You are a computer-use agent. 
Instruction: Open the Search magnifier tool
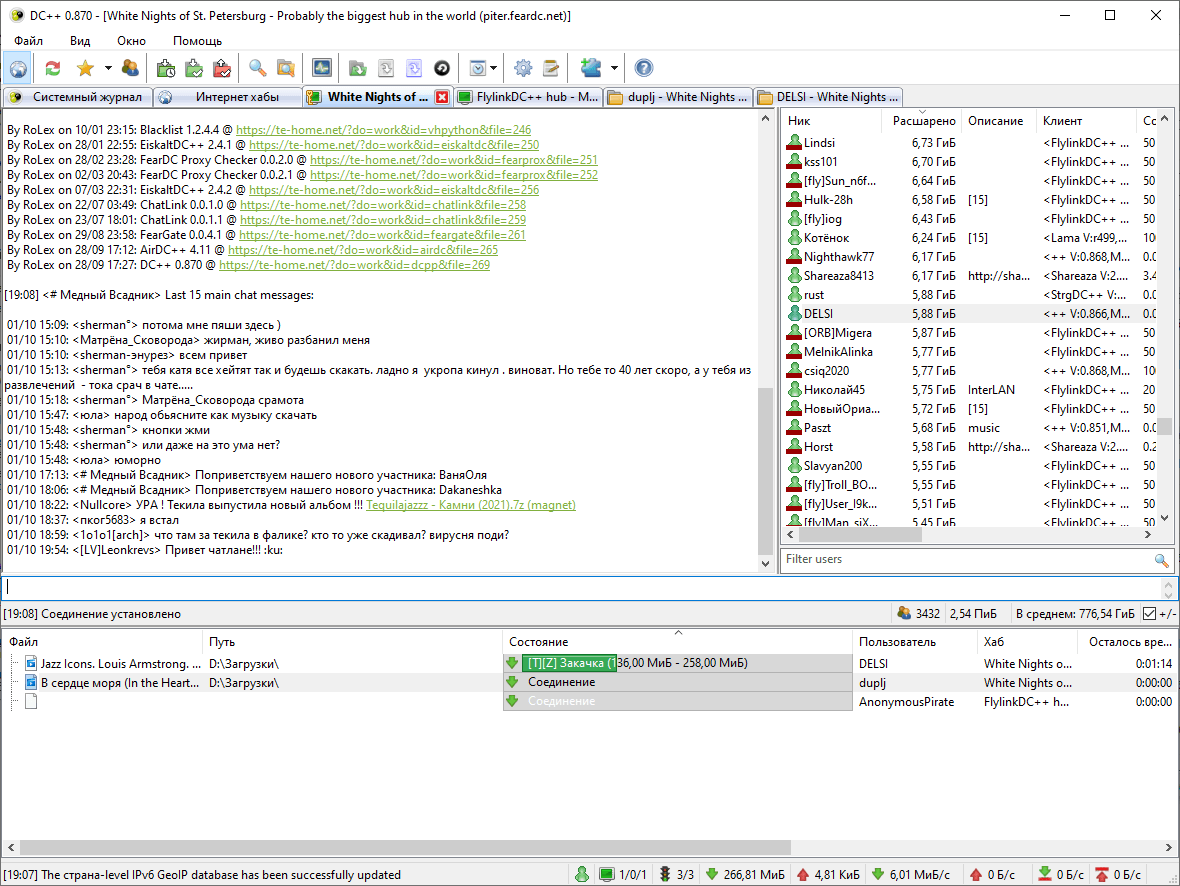point(258,68)
